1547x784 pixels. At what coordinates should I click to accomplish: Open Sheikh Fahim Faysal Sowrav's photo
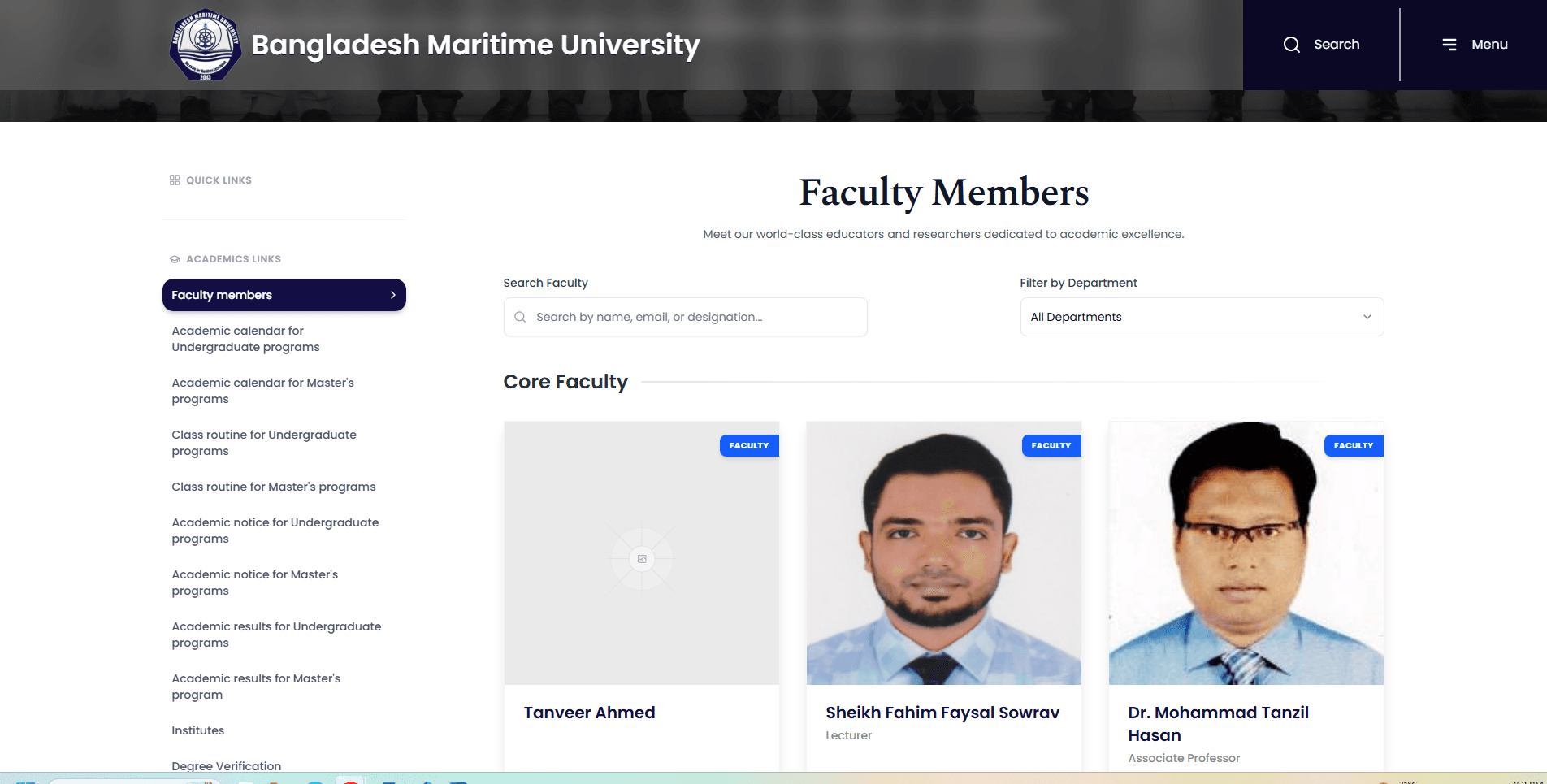944,553
